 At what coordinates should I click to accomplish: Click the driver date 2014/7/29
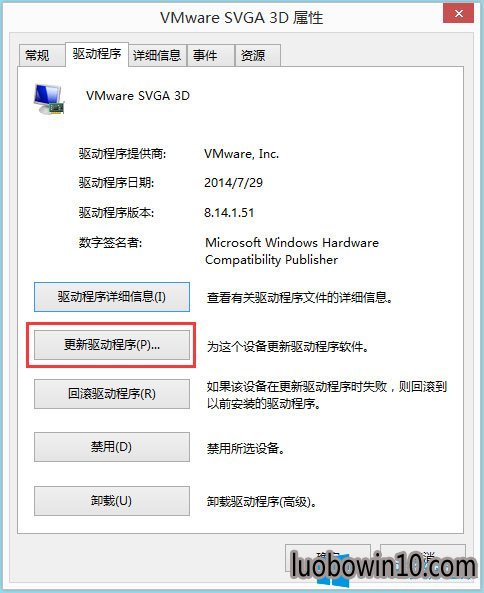coord(233,183)
